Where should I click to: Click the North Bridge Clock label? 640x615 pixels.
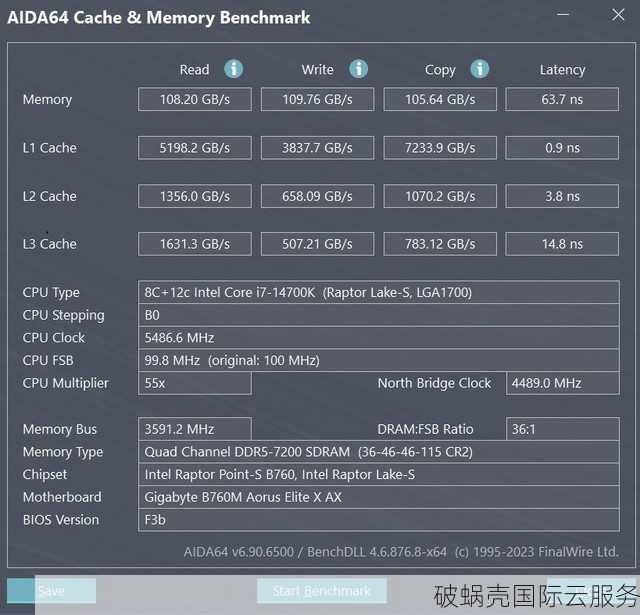pyautogui.click(x=434, y=383)
